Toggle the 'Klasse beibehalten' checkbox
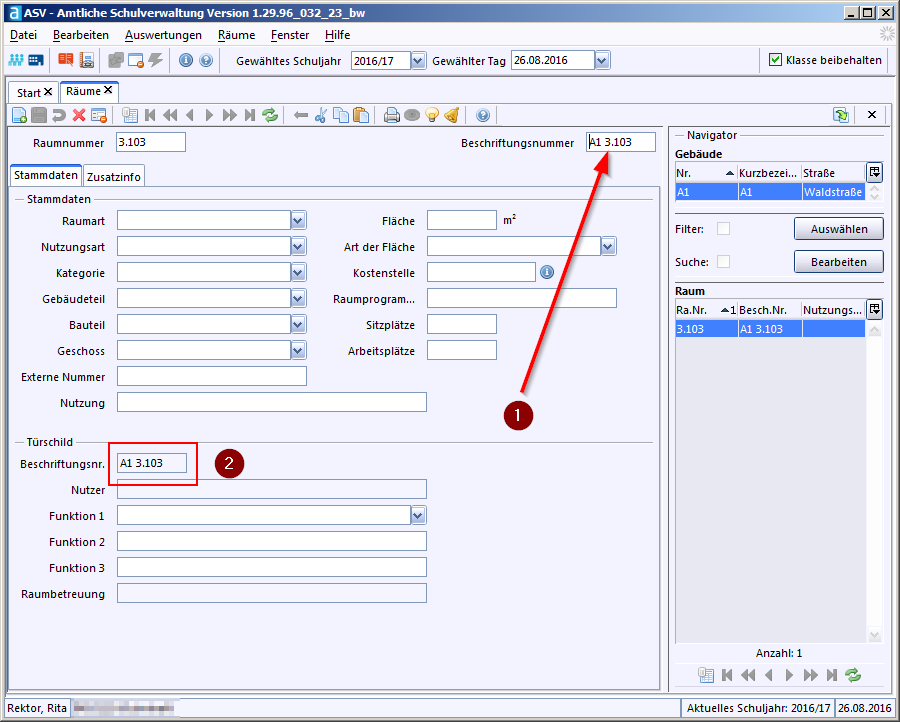900x722 pixels. tap(775, 60)
